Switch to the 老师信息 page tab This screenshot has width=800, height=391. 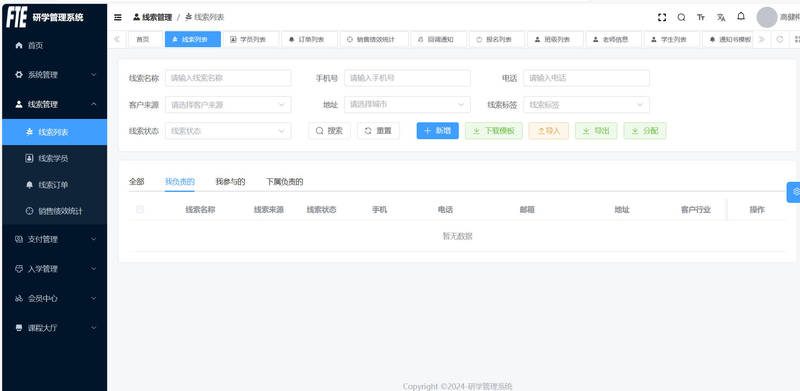(x=614, y=39)
